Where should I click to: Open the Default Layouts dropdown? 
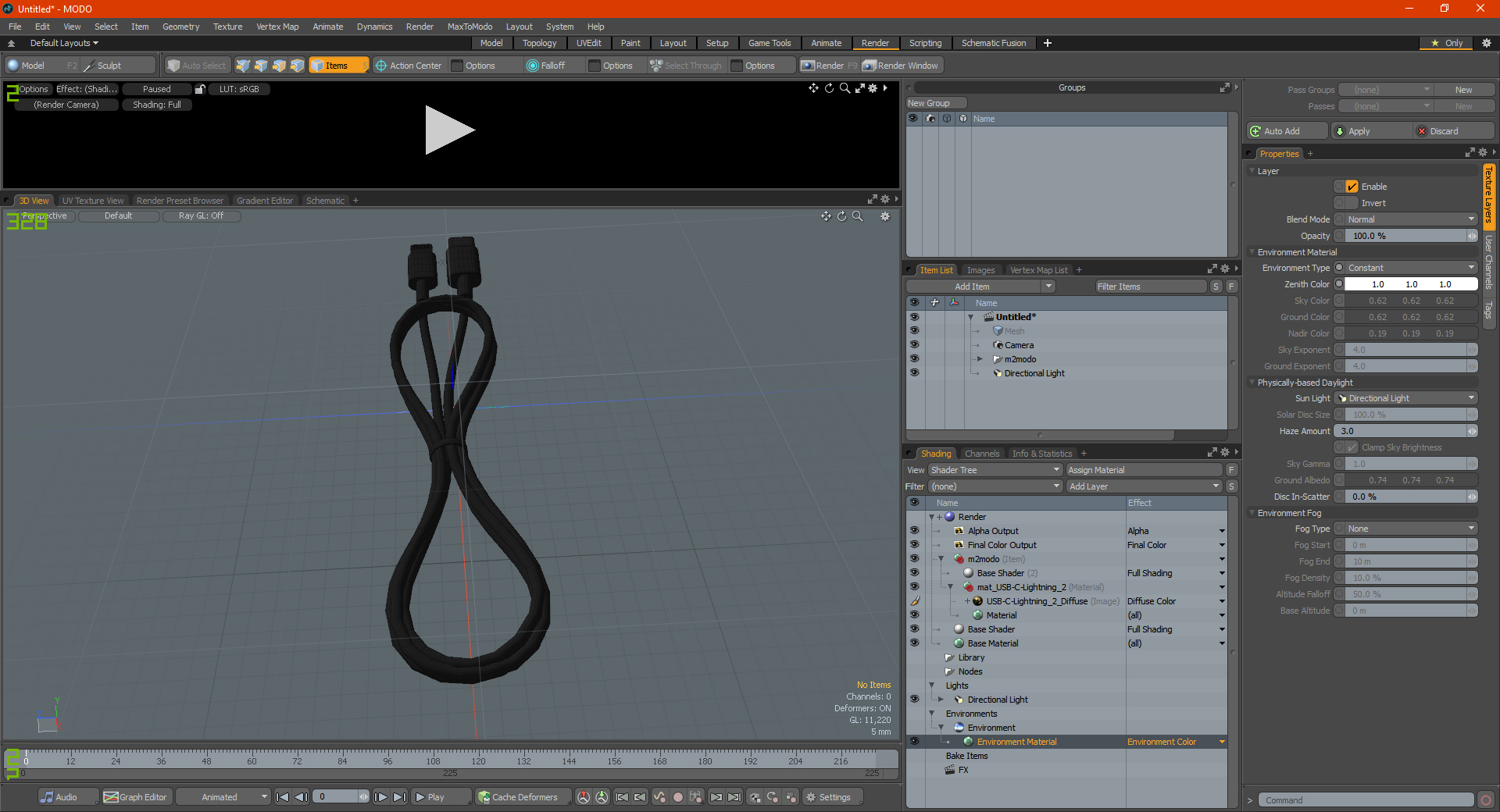click(x=64, y=43)
